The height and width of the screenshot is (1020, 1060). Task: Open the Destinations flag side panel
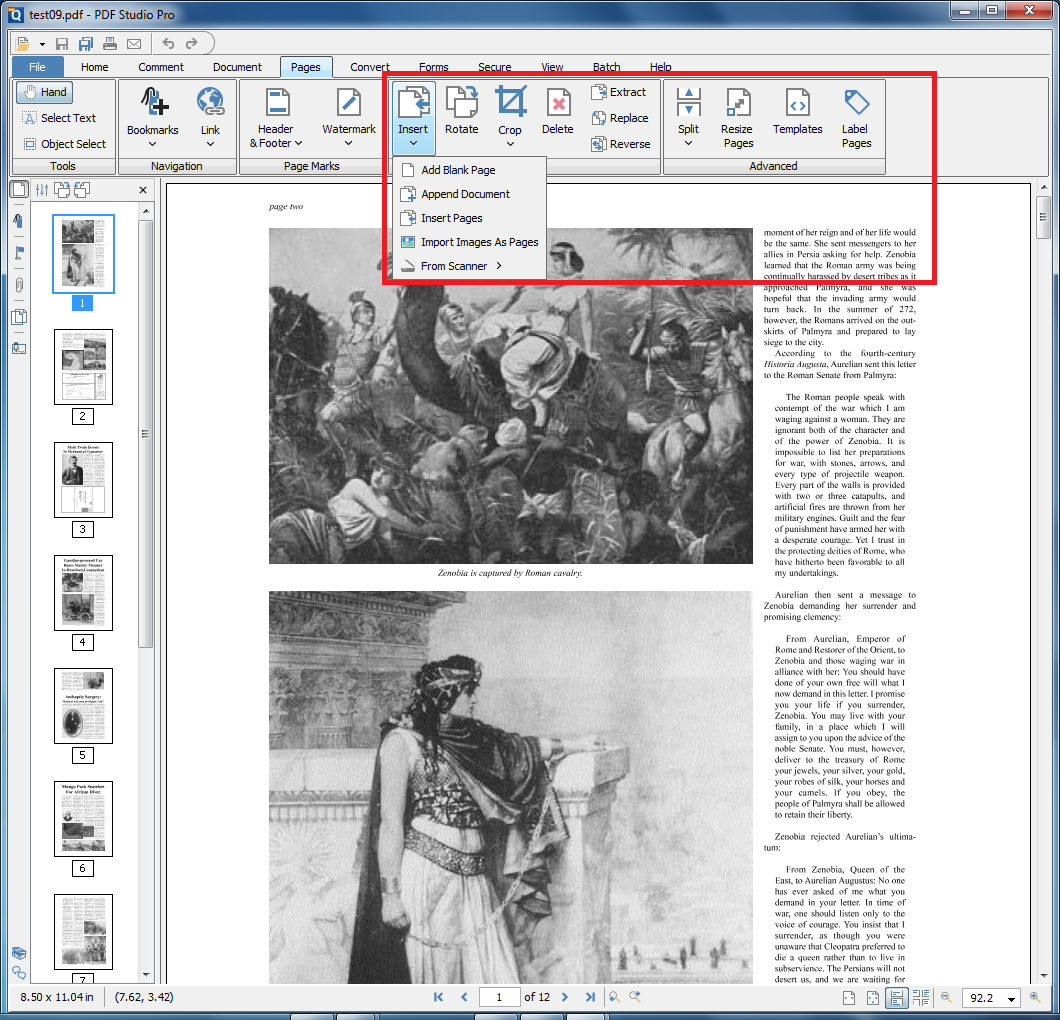pyautogui.click(x=19, y=253)
